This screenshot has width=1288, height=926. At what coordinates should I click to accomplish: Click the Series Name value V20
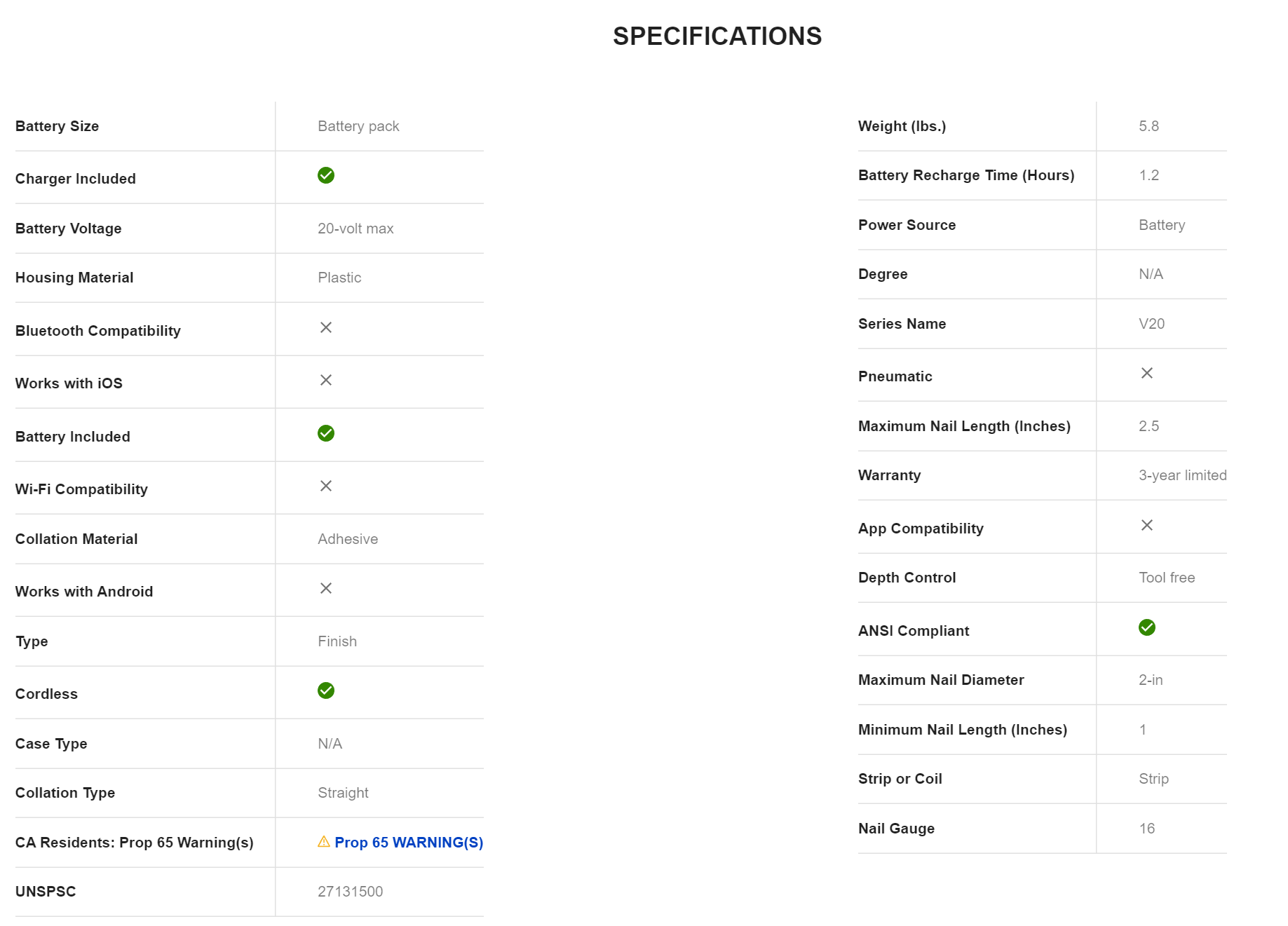[x=1151, y=324]
